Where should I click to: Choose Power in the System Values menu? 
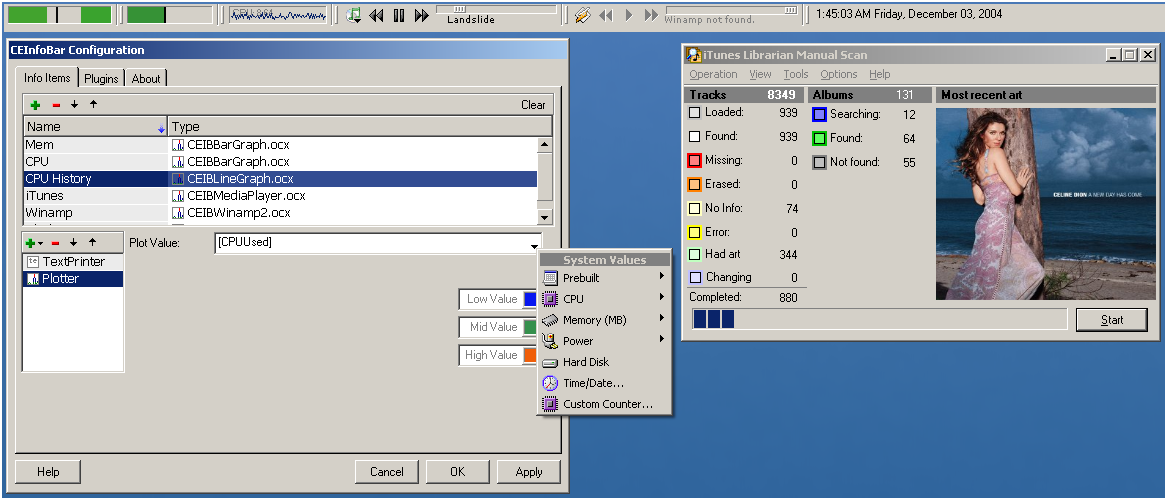605,341
